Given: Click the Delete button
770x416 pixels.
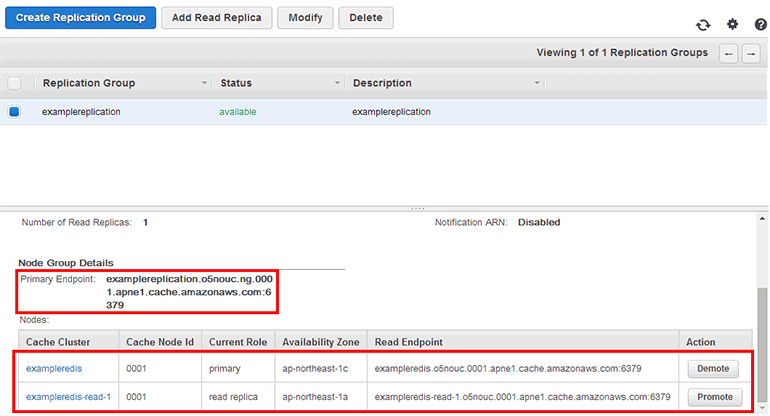Looking at the screenshot, I should (x=366, y=18).
